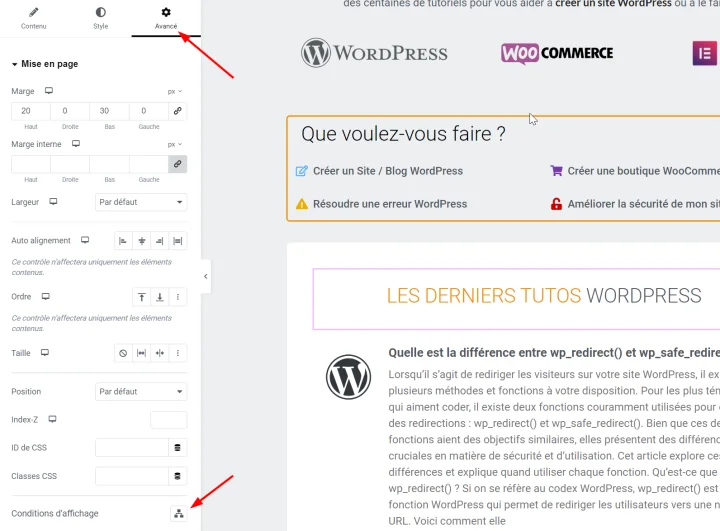
Task: Click the Index-Z input field
Action: point(169,420)
